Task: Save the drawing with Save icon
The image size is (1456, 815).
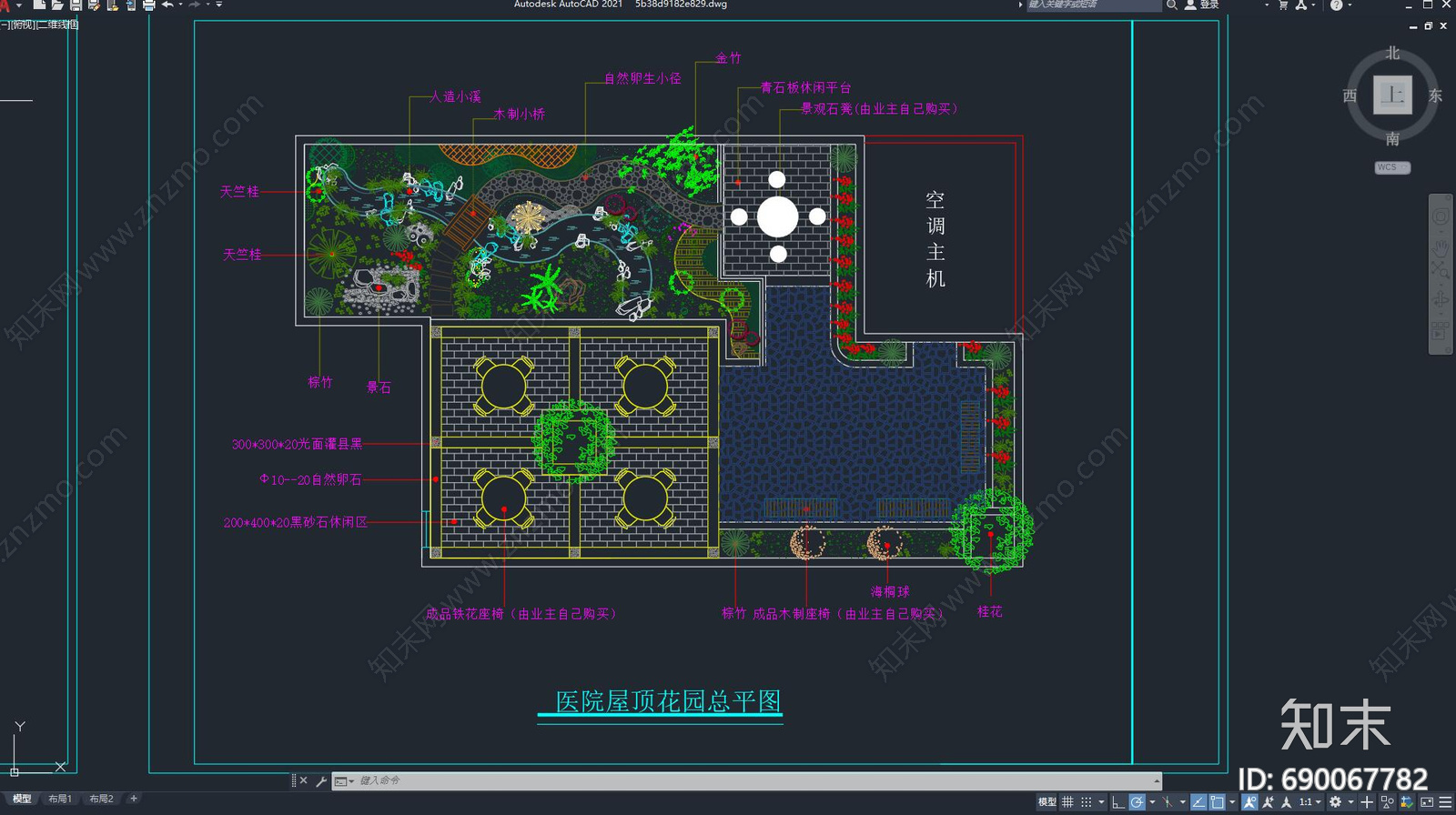Action: pos(76,5)
